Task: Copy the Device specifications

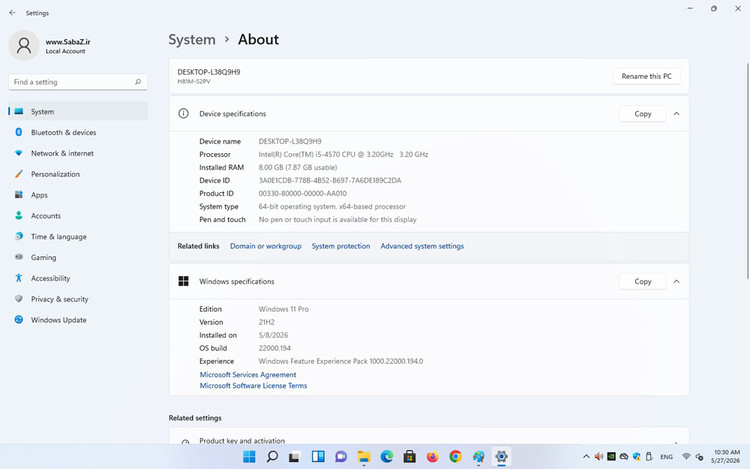Action: [642, 114]
